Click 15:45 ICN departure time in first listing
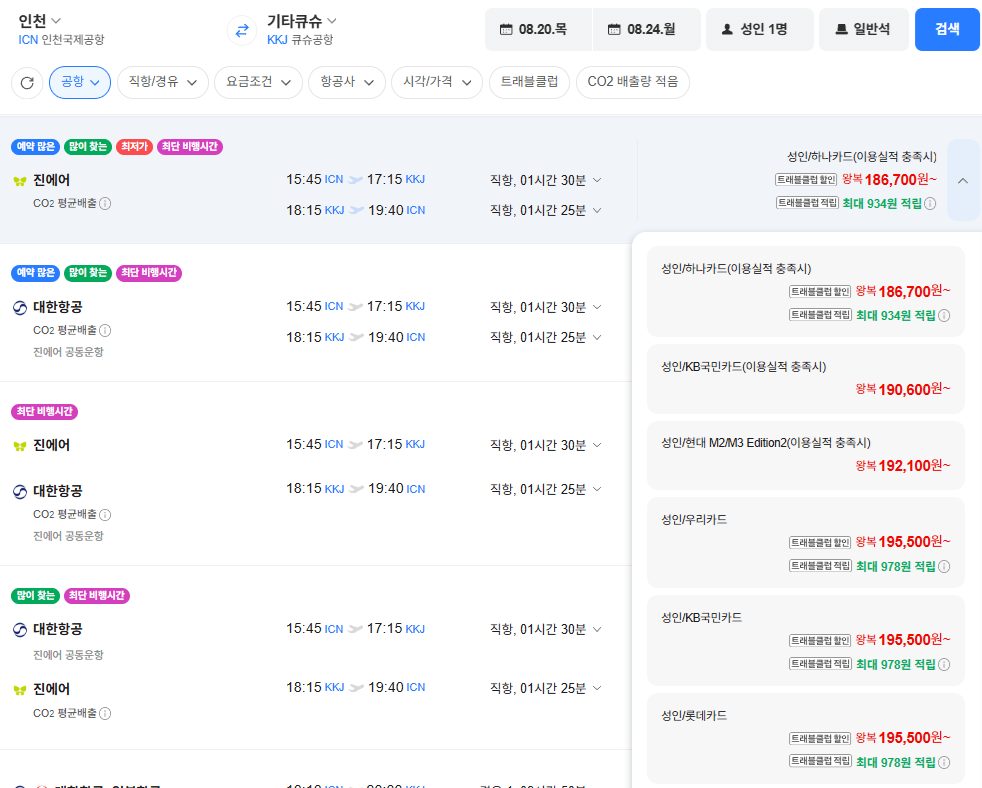 (x=314, y=180)
